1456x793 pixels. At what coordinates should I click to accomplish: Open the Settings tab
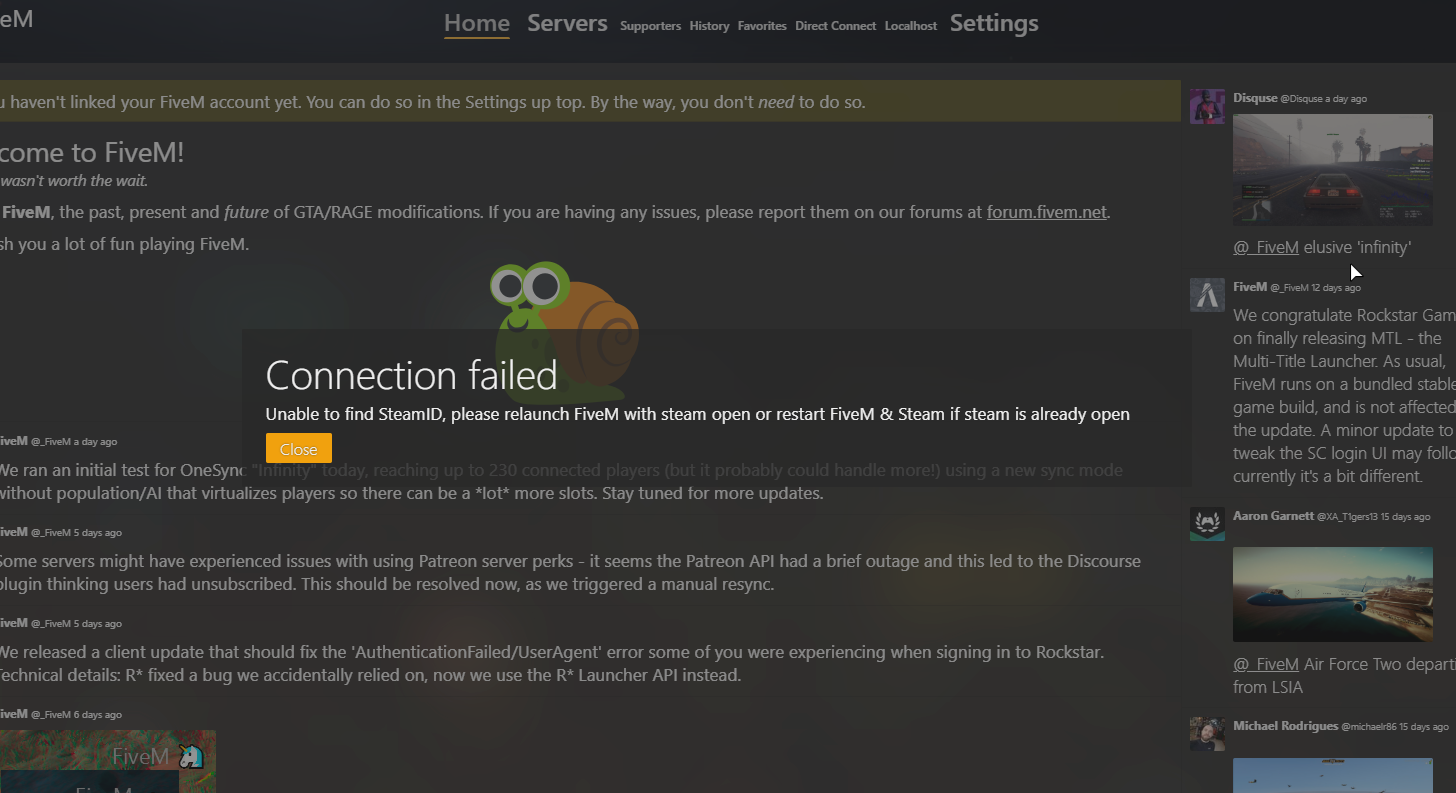[x=994, y=23]
